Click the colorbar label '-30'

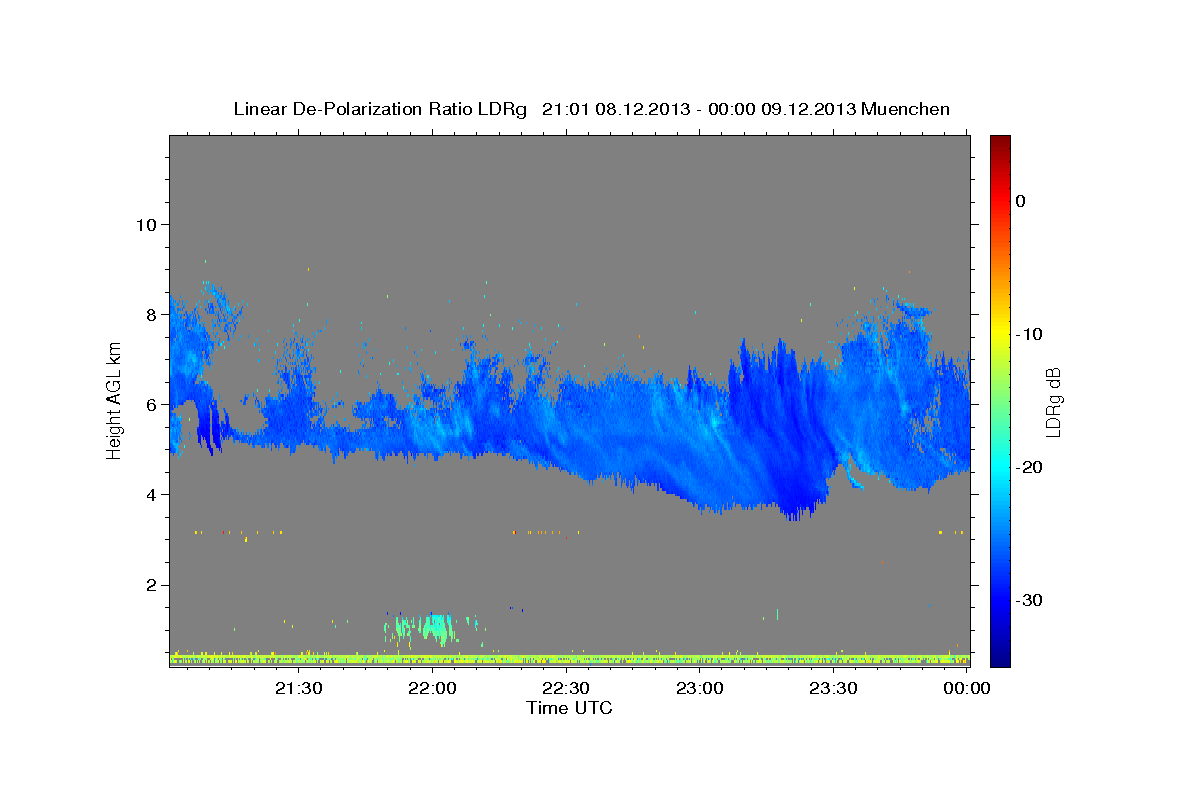click(x=1029, y=600)
